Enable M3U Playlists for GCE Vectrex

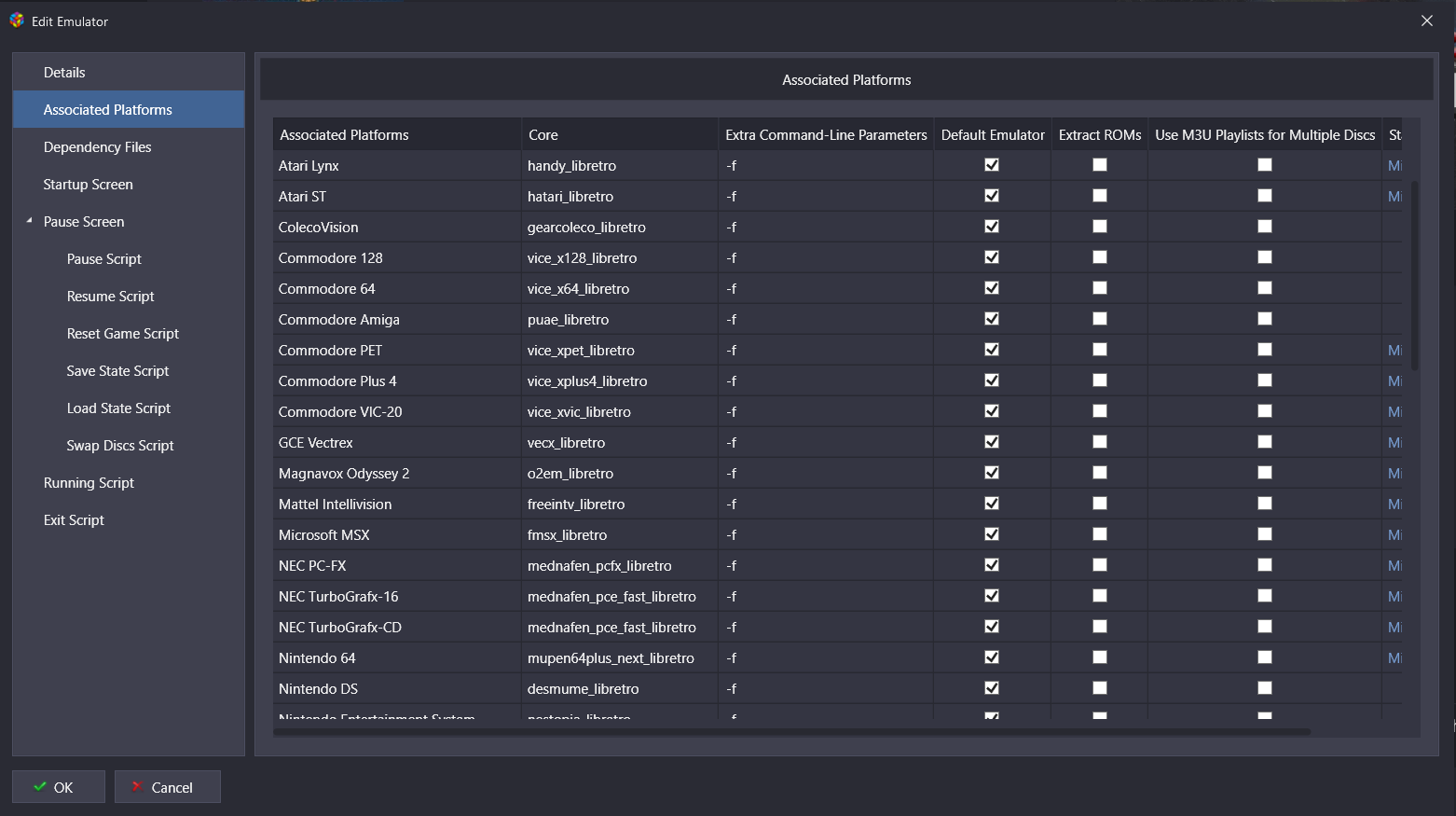click(x=1265, y=442)
